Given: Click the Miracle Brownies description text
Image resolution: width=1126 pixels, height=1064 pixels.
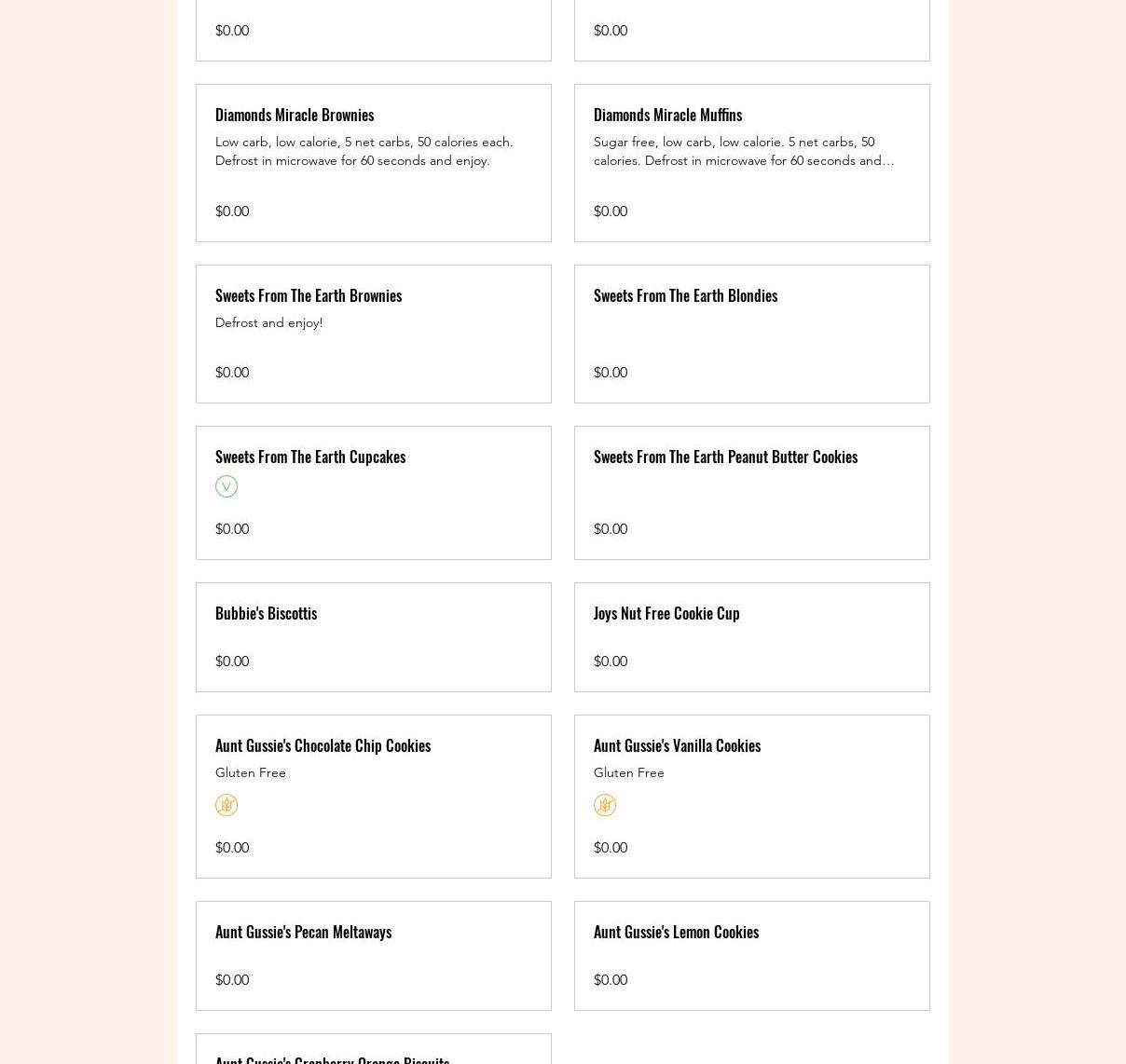Looking at the screenshot, I should pos(364,151).
